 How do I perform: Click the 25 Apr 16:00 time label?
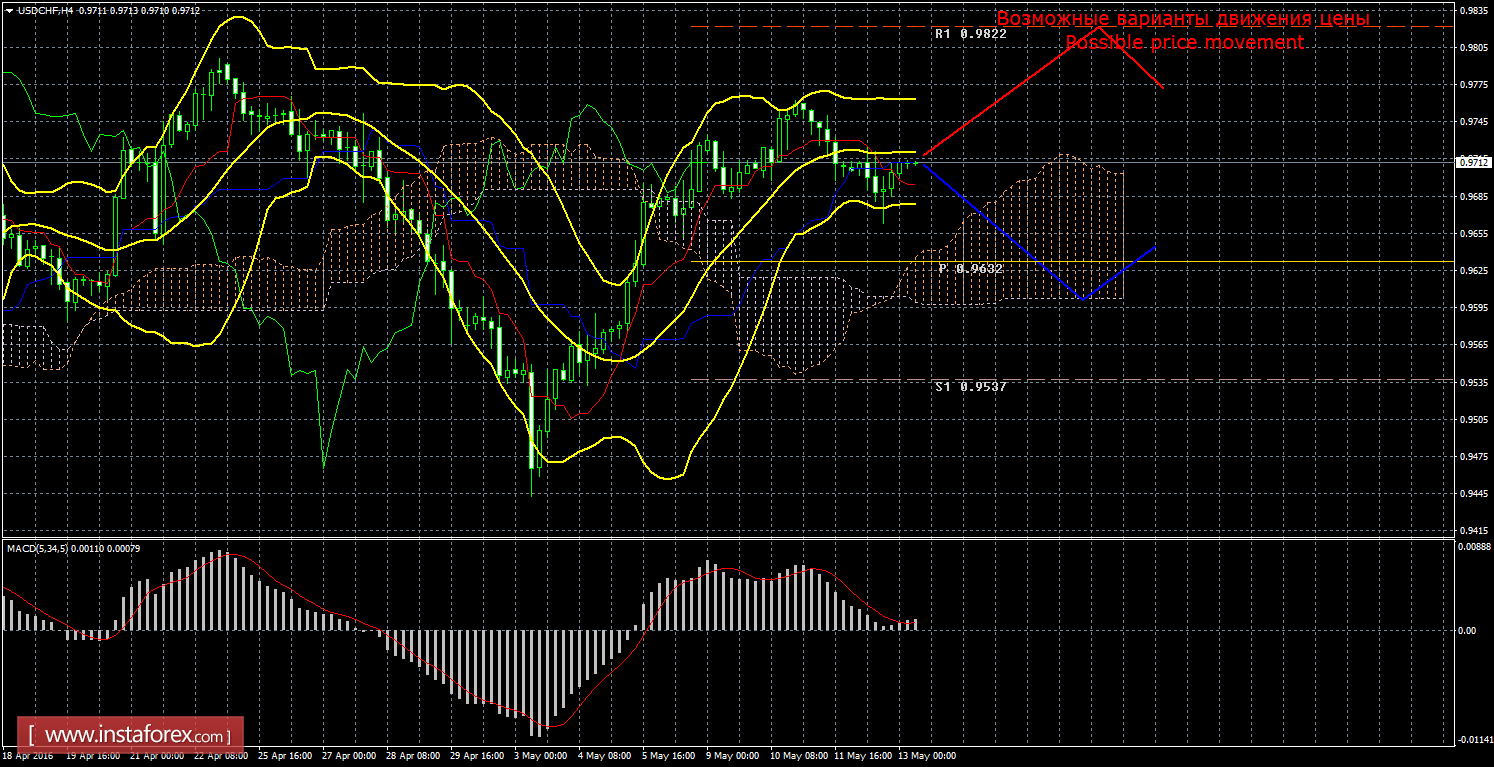284,756
